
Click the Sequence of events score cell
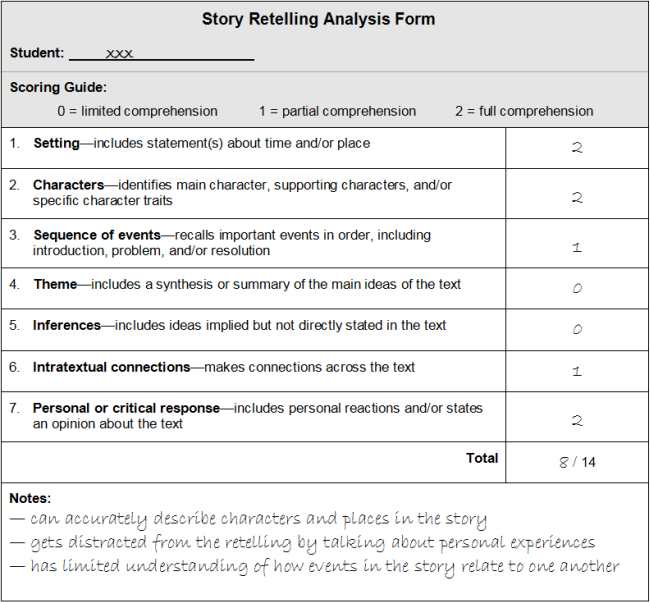click(577, 246)
